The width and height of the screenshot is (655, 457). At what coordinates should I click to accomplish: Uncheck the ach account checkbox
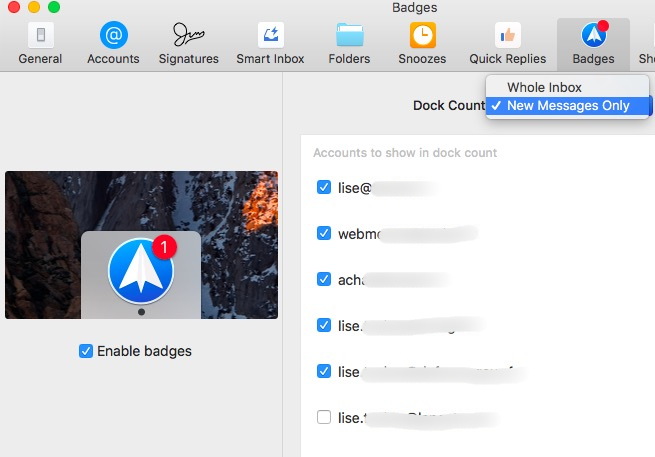(324, 279)
